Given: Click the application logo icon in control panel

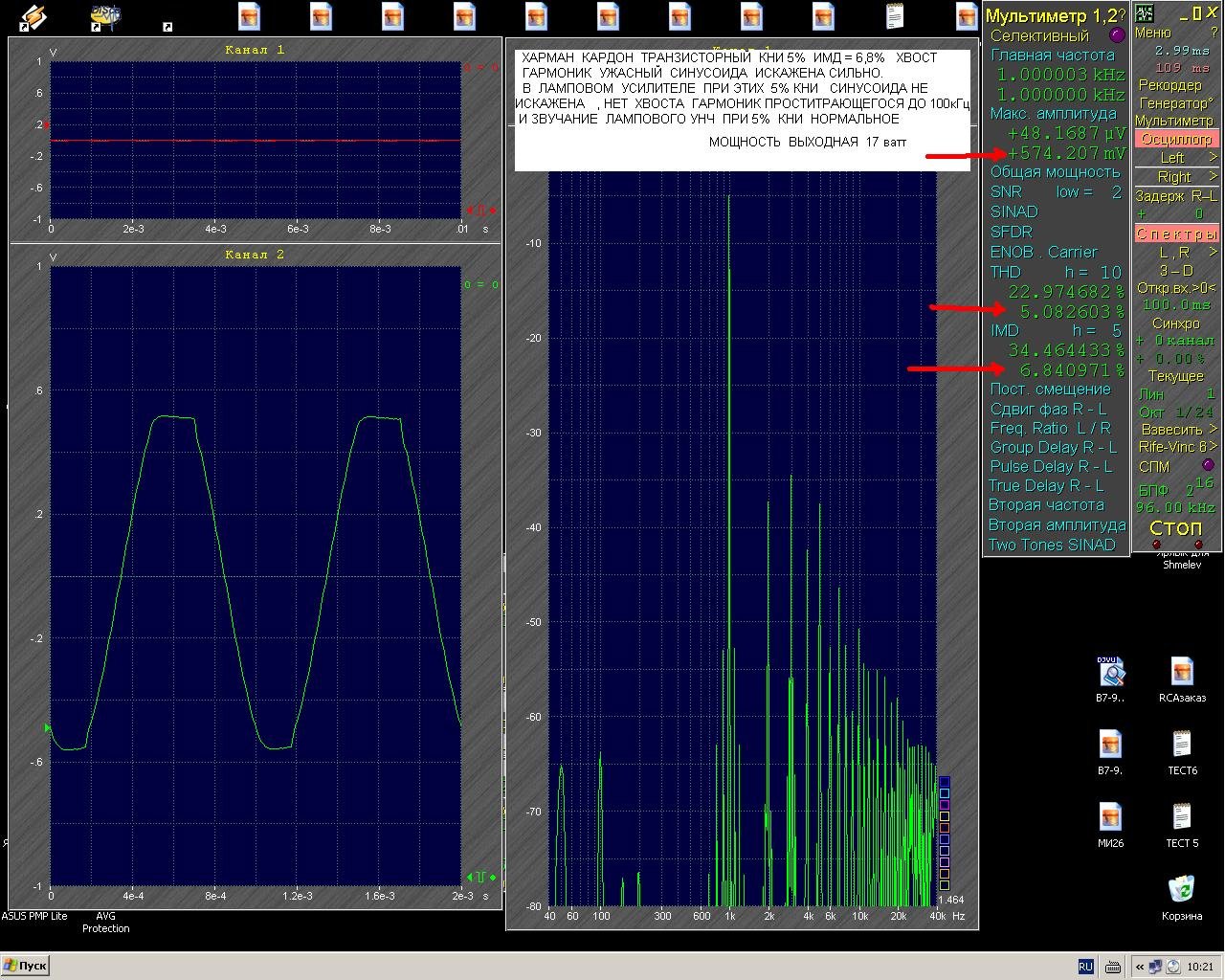Looking at the screenshot, I should pyautogui.click(x=1145, y=13).
